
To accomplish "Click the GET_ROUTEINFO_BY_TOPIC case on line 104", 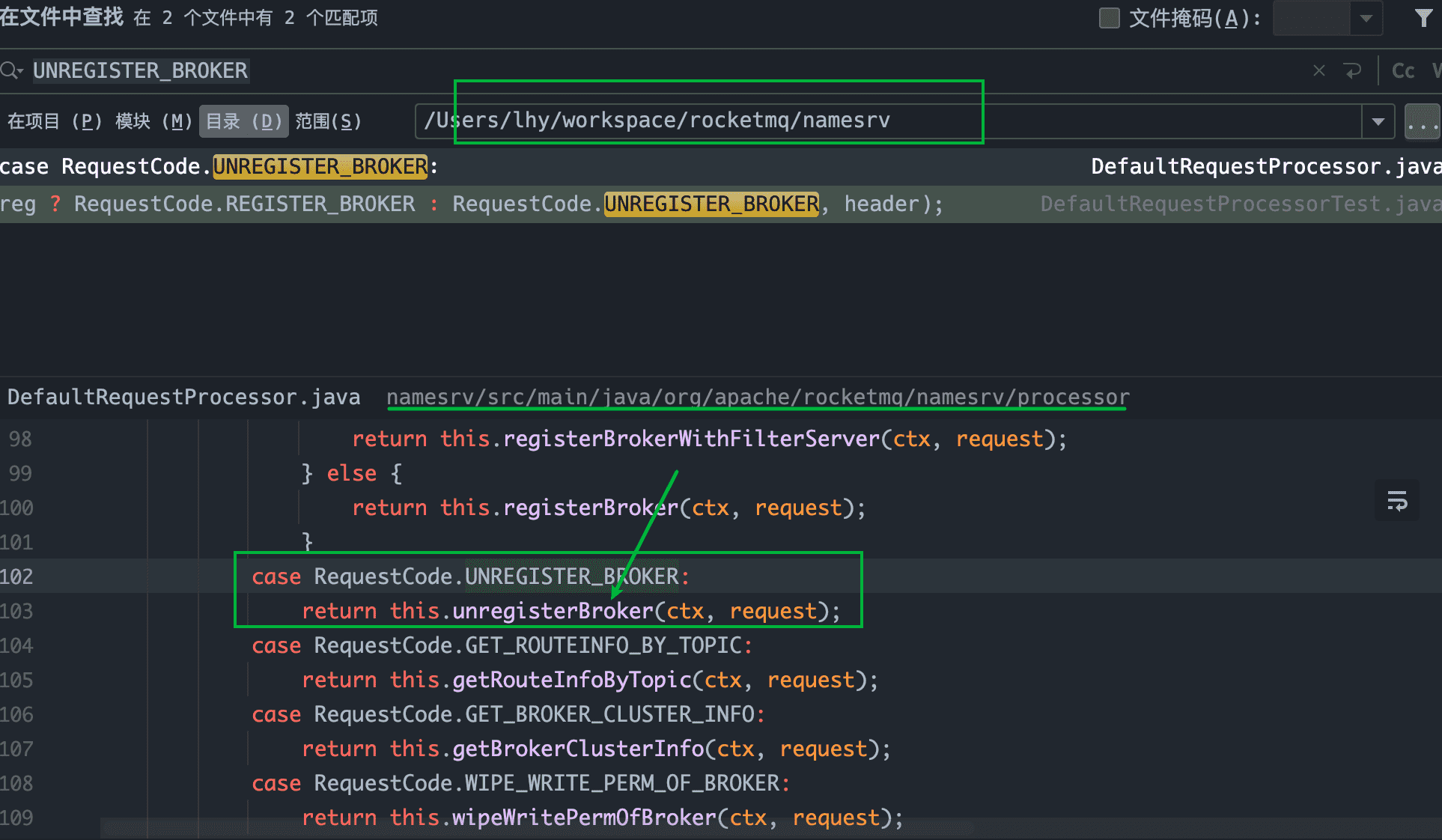I will click(x=502, y=645).
